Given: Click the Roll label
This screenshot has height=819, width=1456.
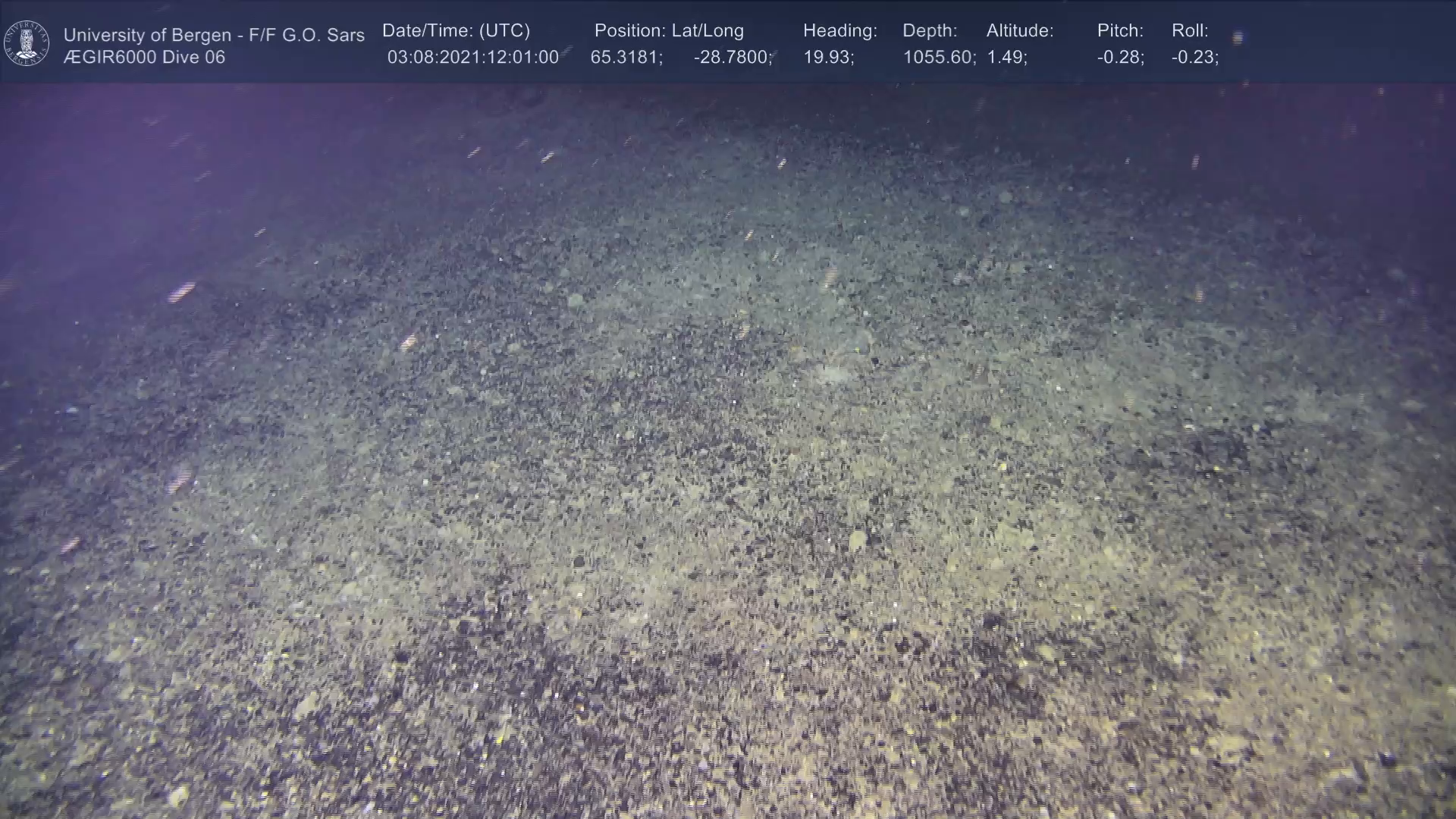Looking at the screenshot, I should pos(1190,31).
